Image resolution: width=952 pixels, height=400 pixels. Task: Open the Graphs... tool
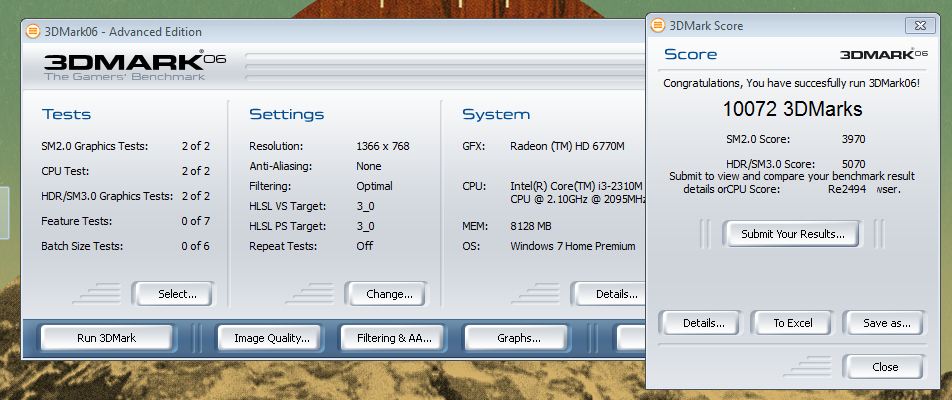[x=517, y=338]
